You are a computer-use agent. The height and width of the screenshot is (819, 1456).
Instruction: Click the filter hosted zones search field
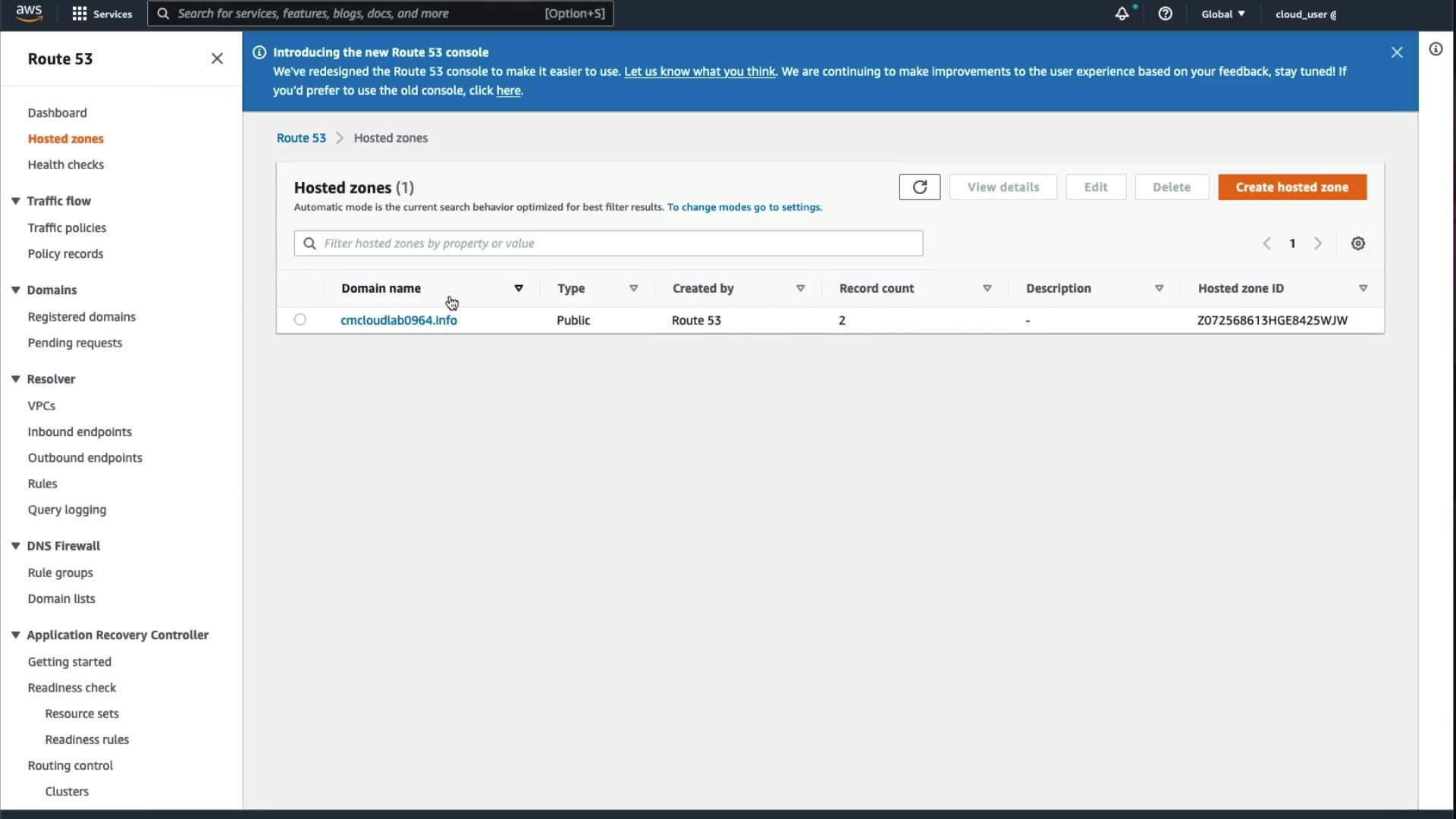(608, 243)
